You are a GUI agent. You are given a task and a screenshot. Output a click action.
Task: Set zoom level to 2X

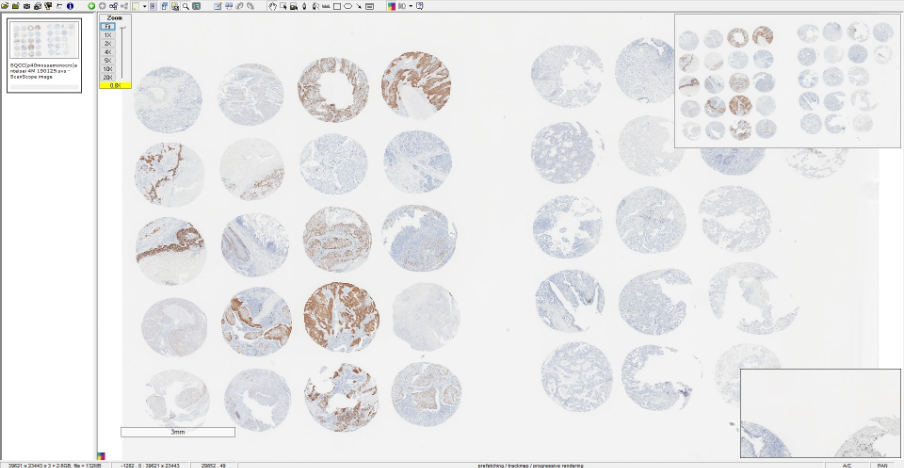[107, 44]
